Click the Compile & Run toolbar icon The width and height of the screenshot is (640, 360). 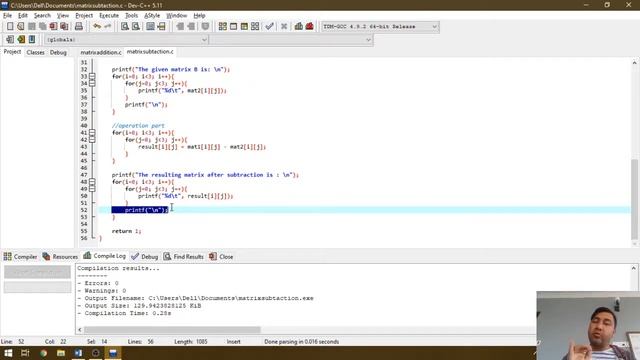coord(244,27)
